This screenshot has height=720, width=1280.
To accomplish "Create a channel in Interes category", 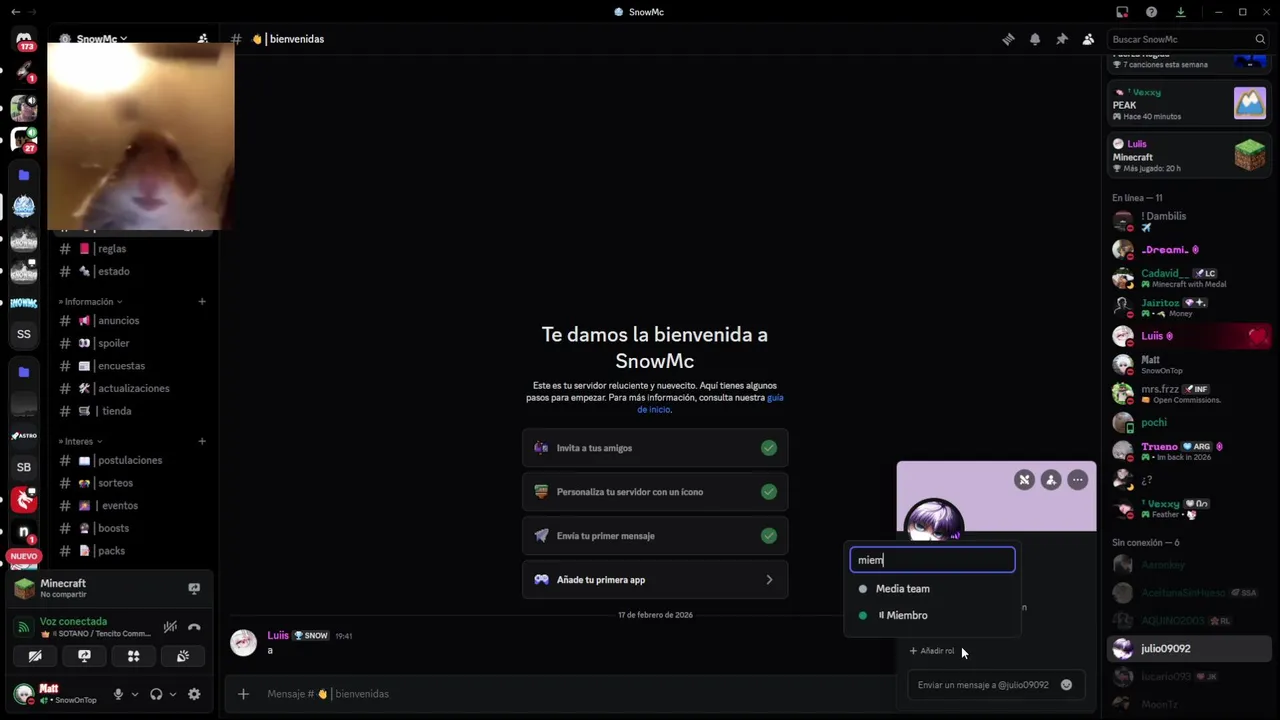I will click(x=202, y=441).
